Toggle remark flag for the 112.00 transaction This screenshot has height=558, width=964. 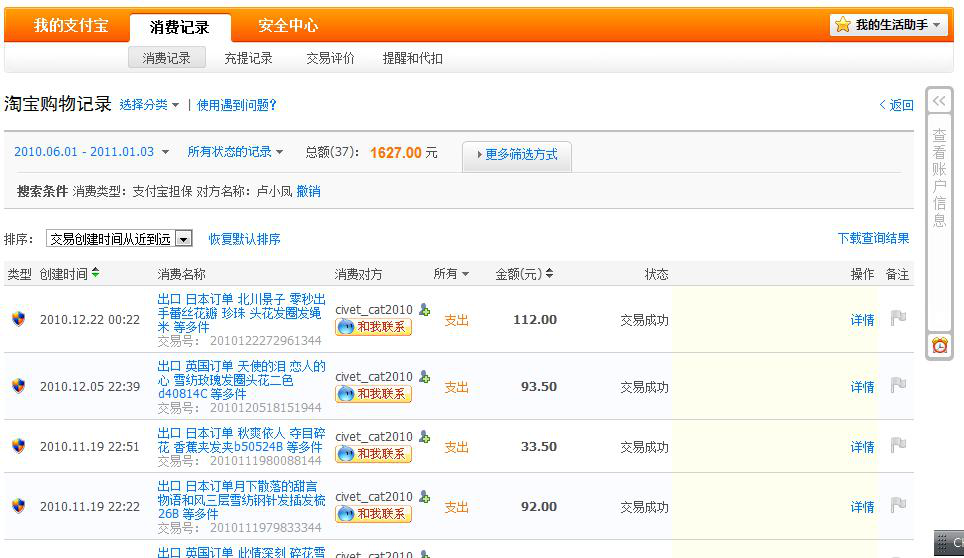tap(898, 318)
